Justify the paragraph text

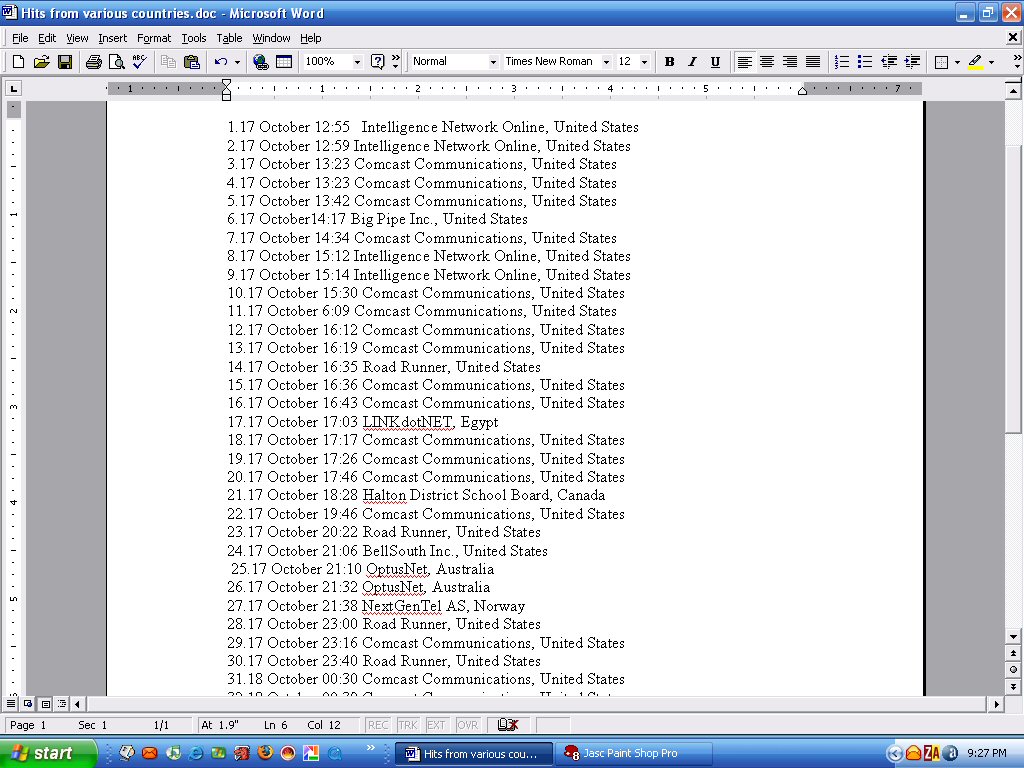(813, 62)
